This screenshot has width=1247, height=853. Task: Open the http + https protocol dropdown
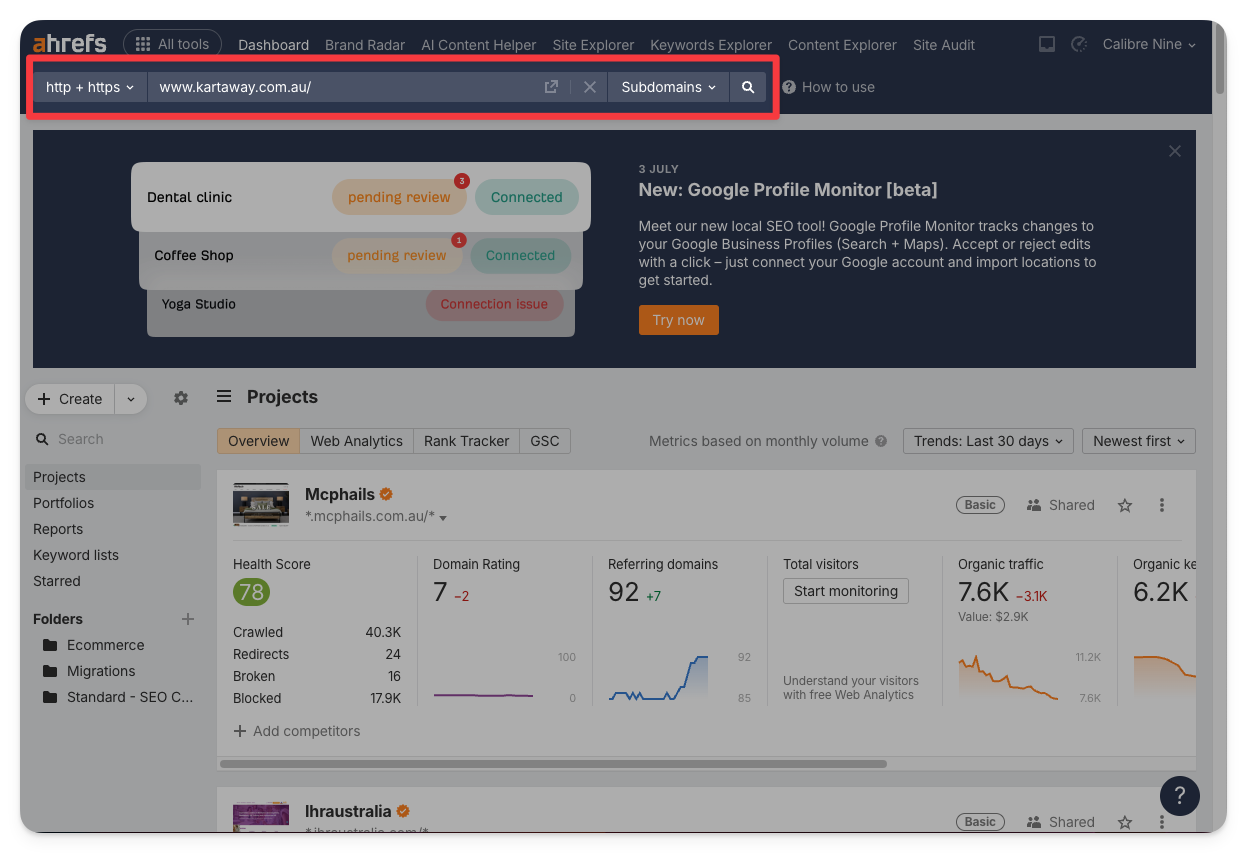pyautogui.click(x=90, y=87)
